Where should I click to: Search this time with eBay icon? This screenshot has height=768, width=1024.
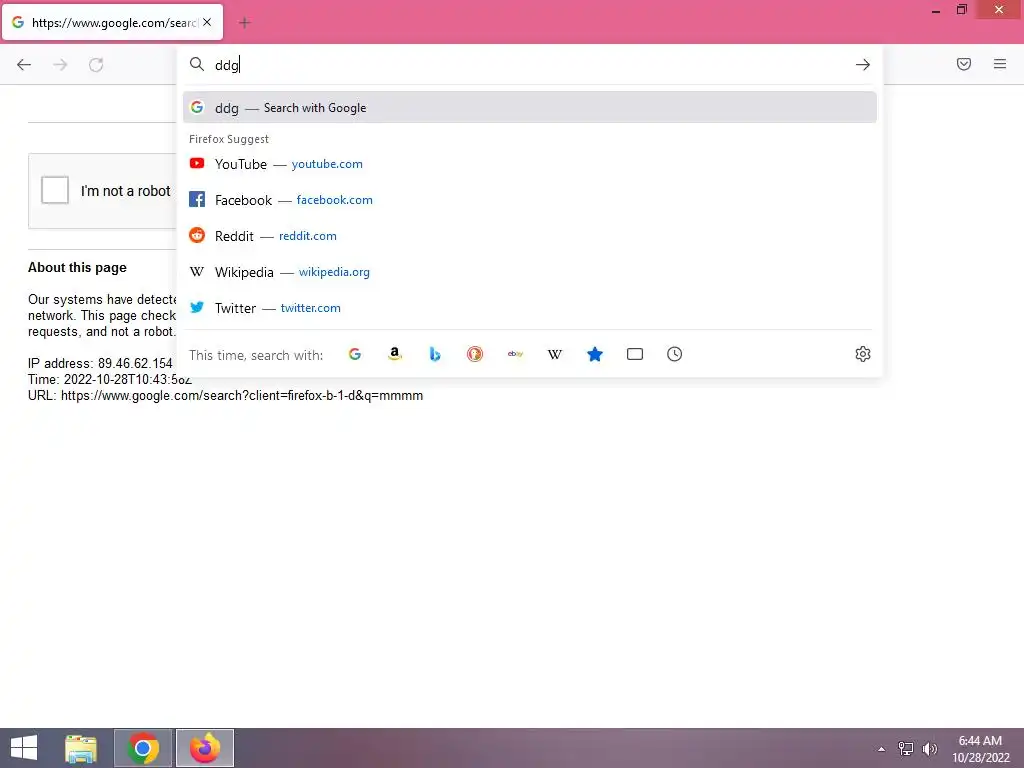(x=515, y=354)
